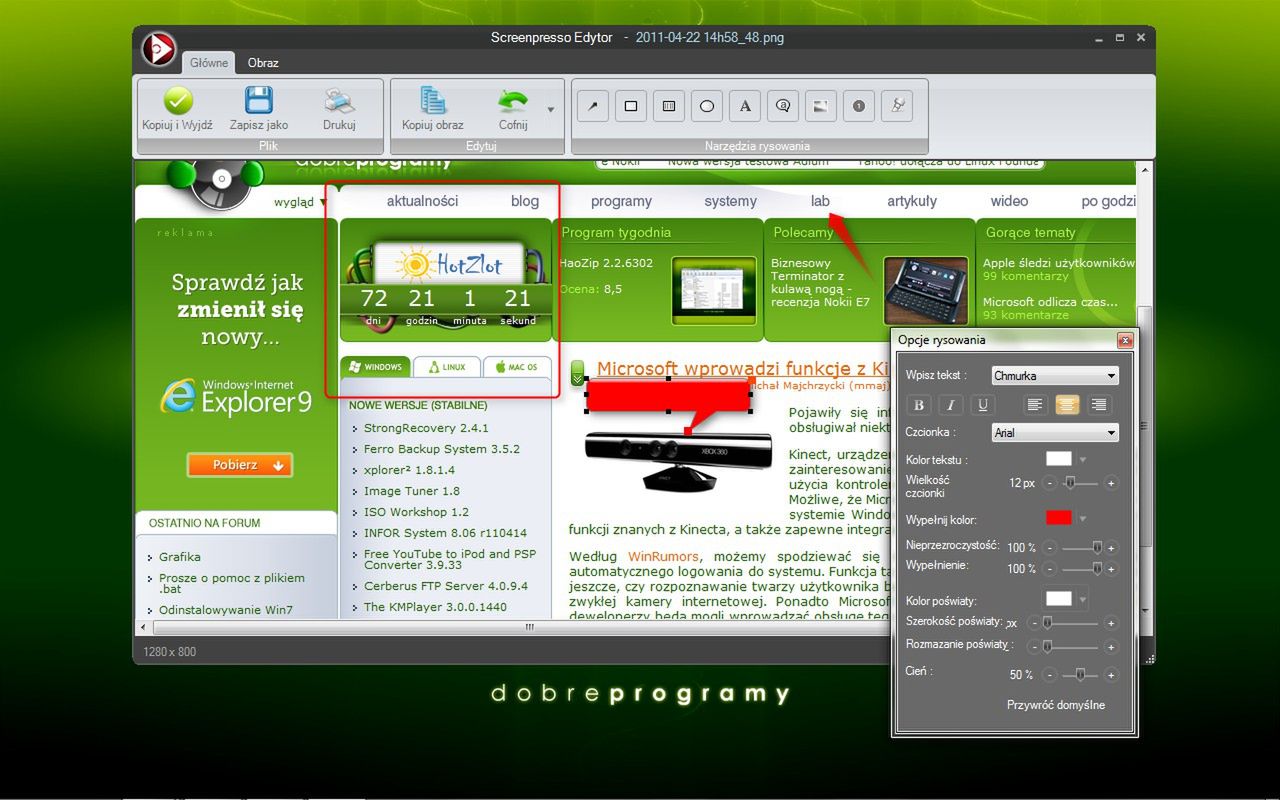This screenshot has height=800, width=1280.
Task: Click the Kopiuj obraz icon
Action: (433, 101)
